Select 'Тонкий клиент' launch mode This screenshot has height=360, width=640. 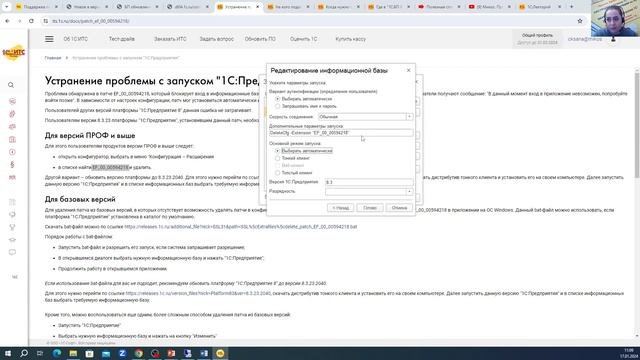[x=278, y=158]
